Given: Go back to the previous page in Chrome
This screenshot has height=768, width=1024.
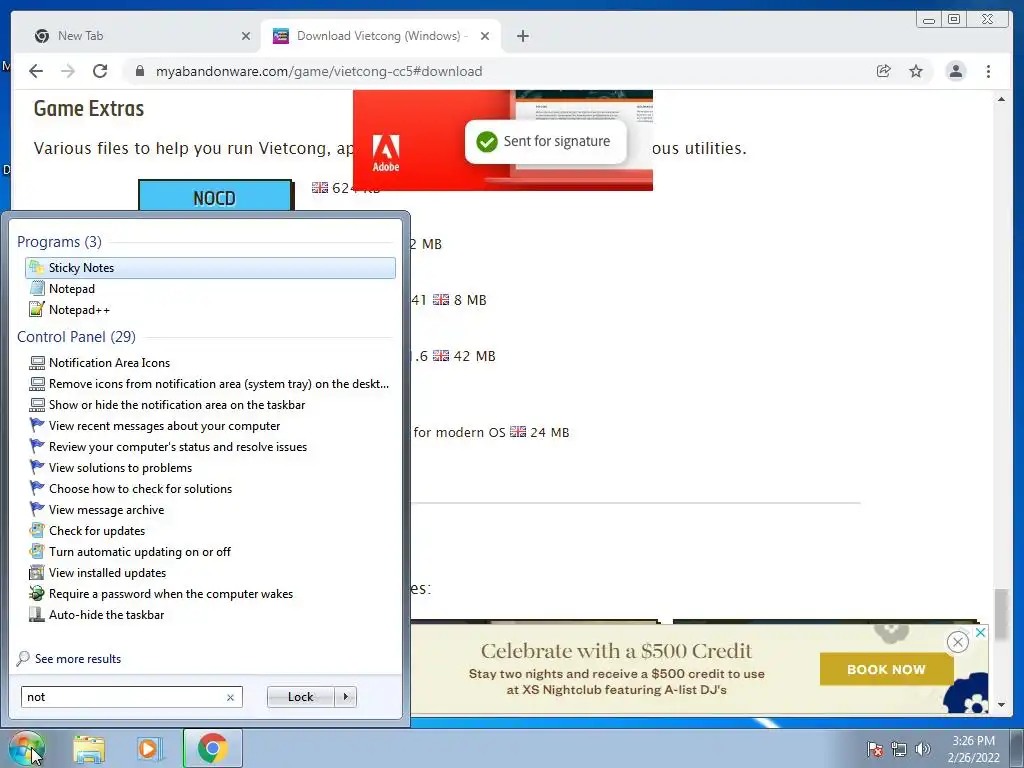Looking at the screenshot, I should tap(36, 71).
